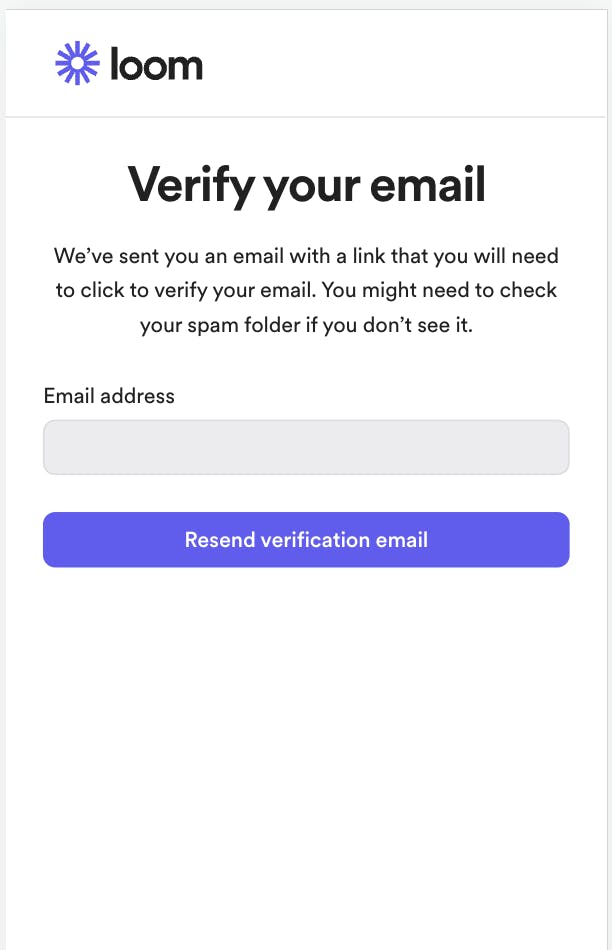Focus the Email address input field

click(306, 447)
